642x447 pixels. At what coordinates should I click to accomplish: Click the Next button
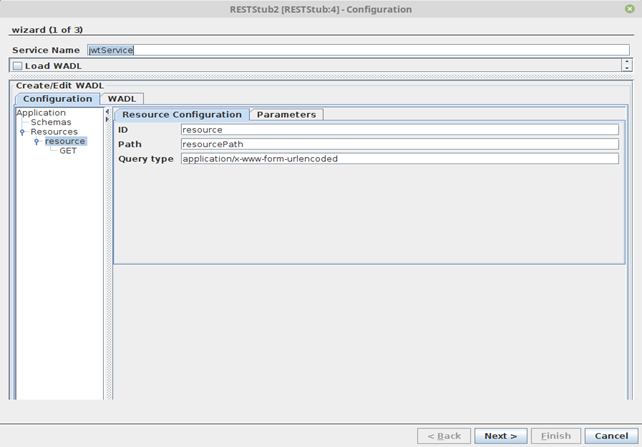pos(500,436)
